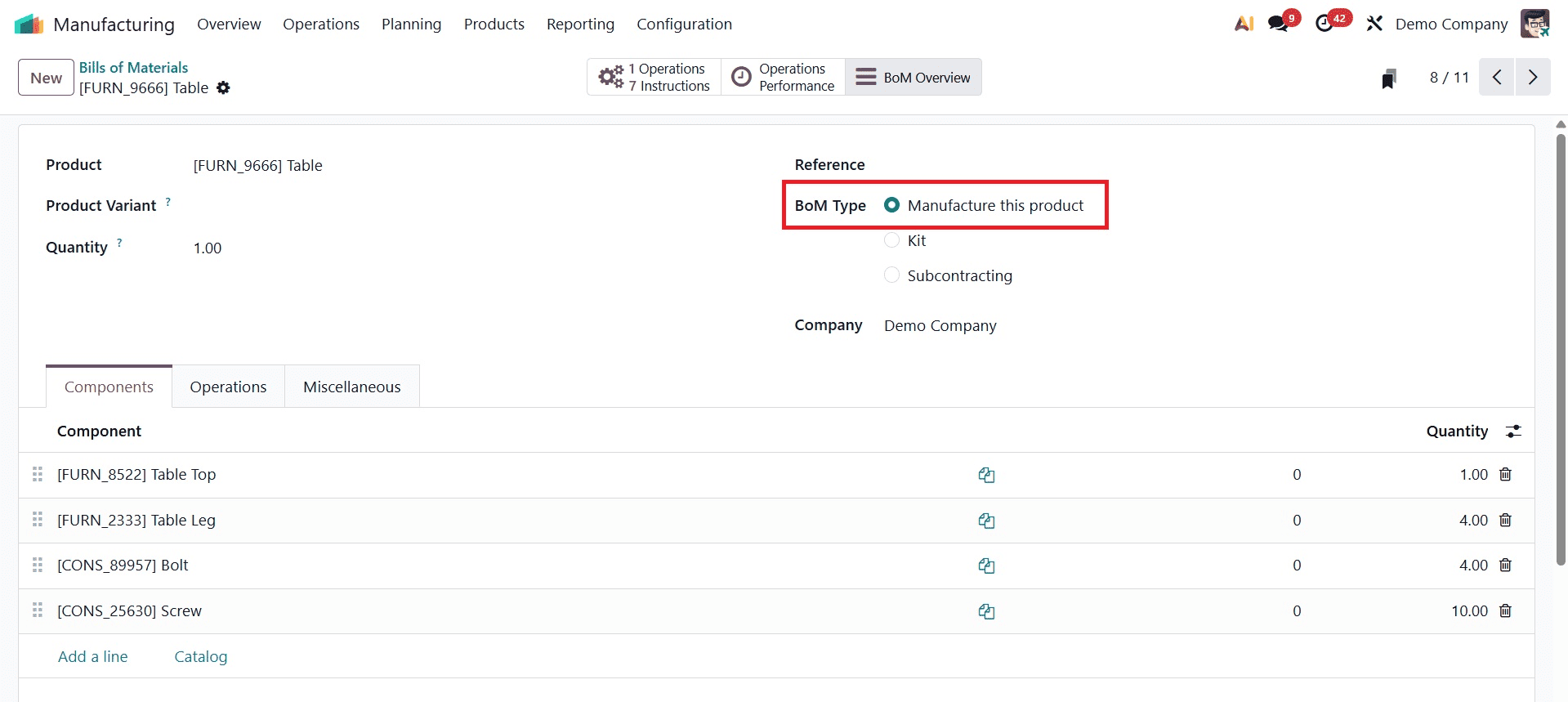Click the gear actions icon beside Table title
1568x702 pixels.
point(223,87)
